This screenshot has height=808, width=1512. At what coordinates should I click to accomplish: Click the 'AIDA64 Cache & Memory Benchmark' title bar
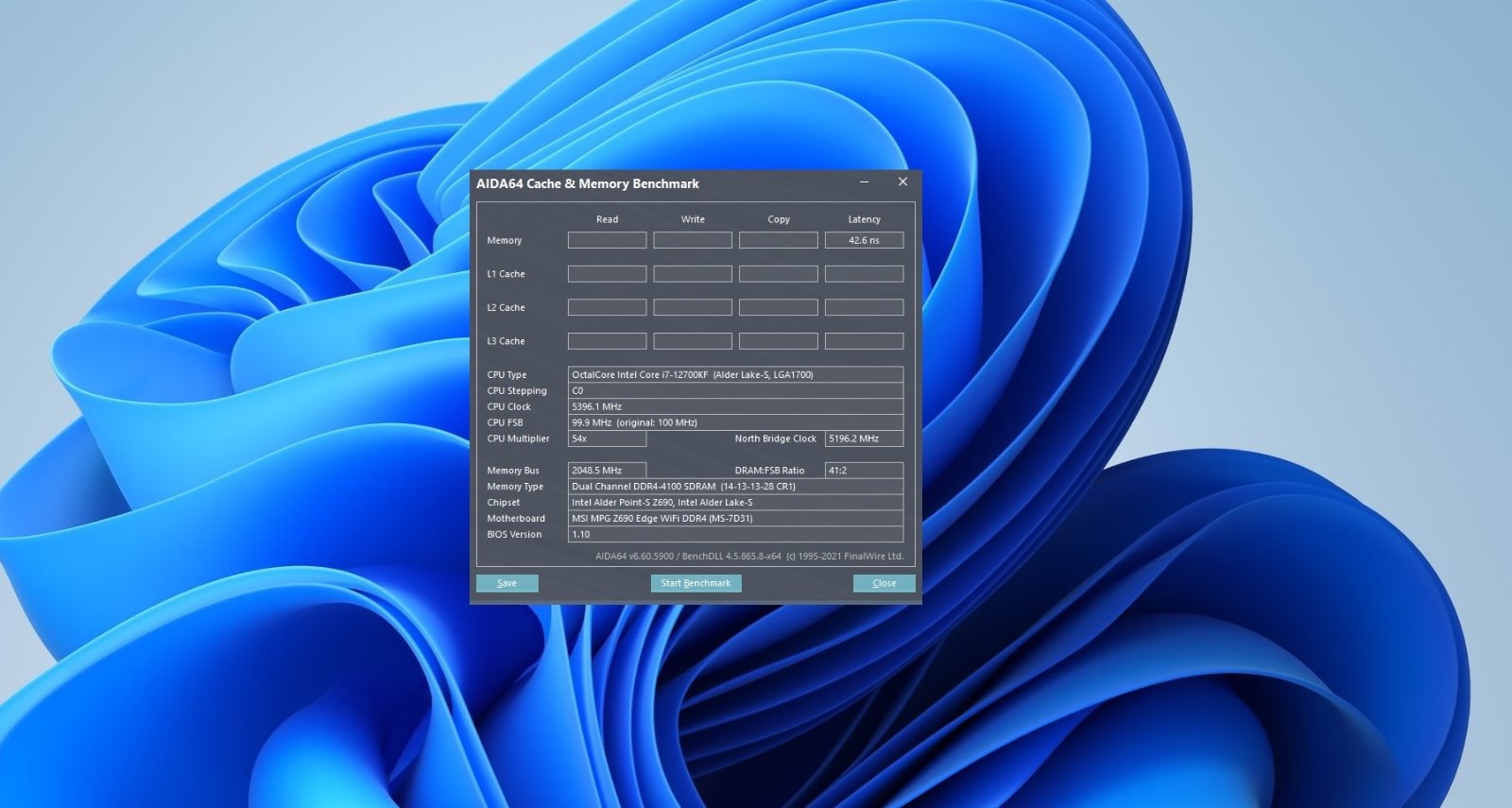[588, 183]
